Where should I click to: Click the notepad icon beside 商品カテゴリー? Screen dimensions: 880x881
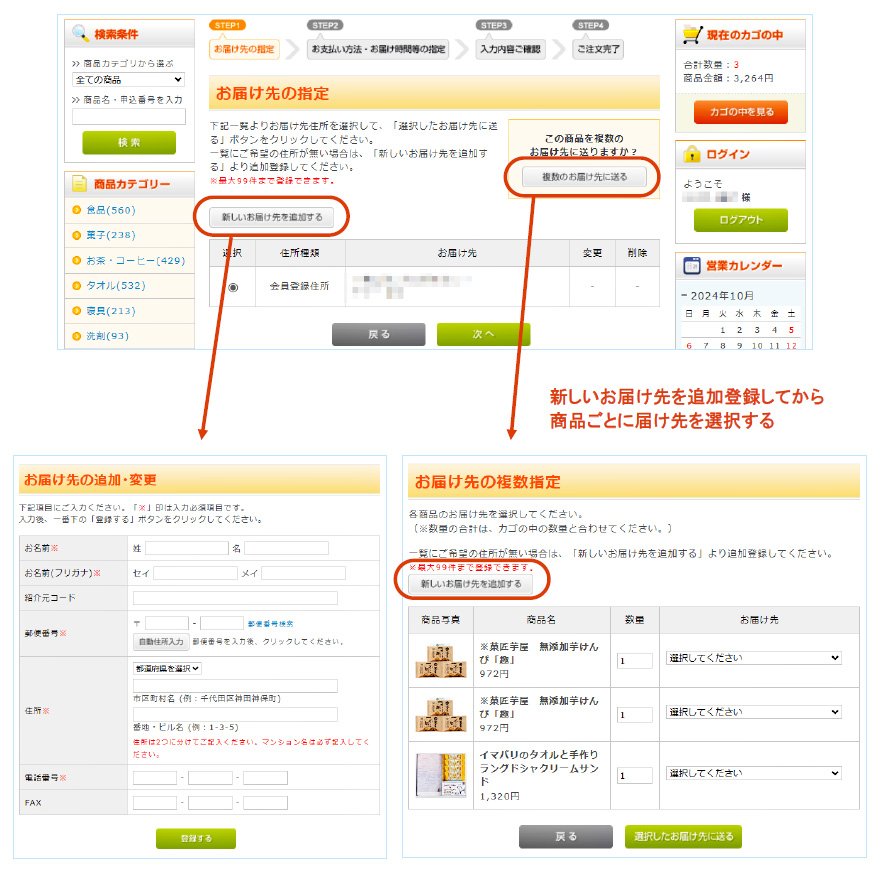click(x=79, y=184)
